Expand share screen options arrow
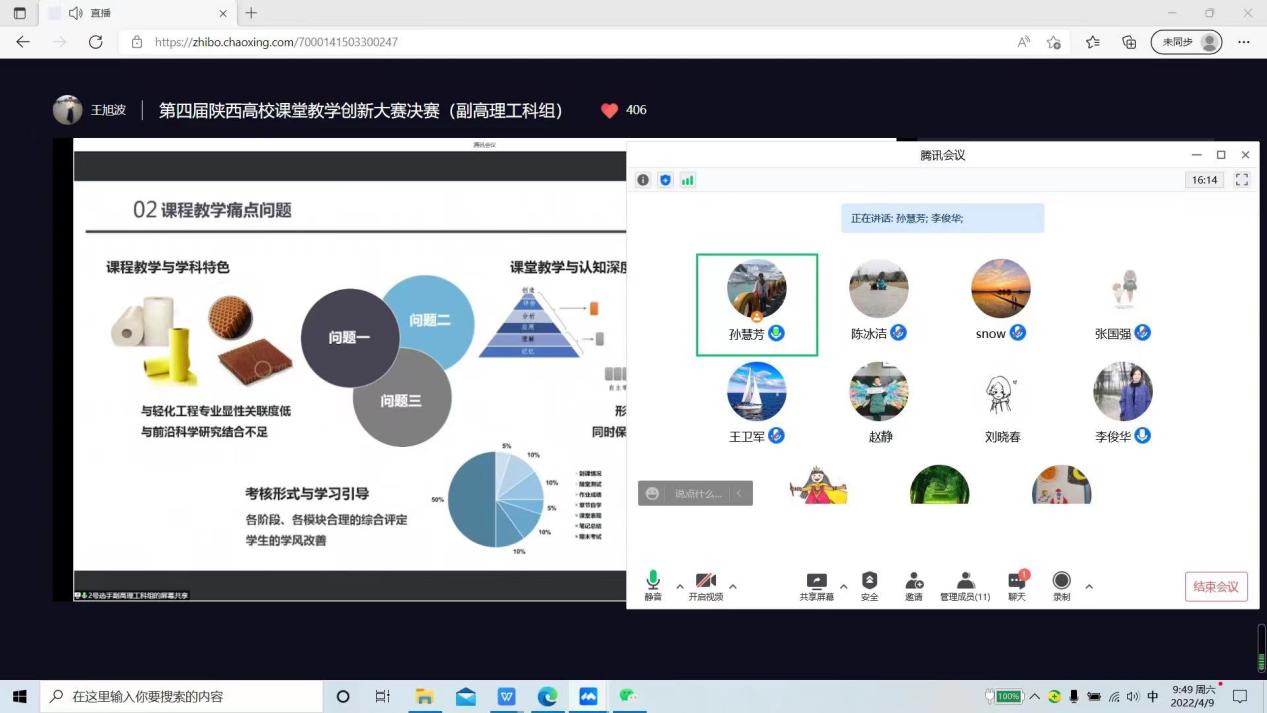1267x713 pixels. coord(843,587)
